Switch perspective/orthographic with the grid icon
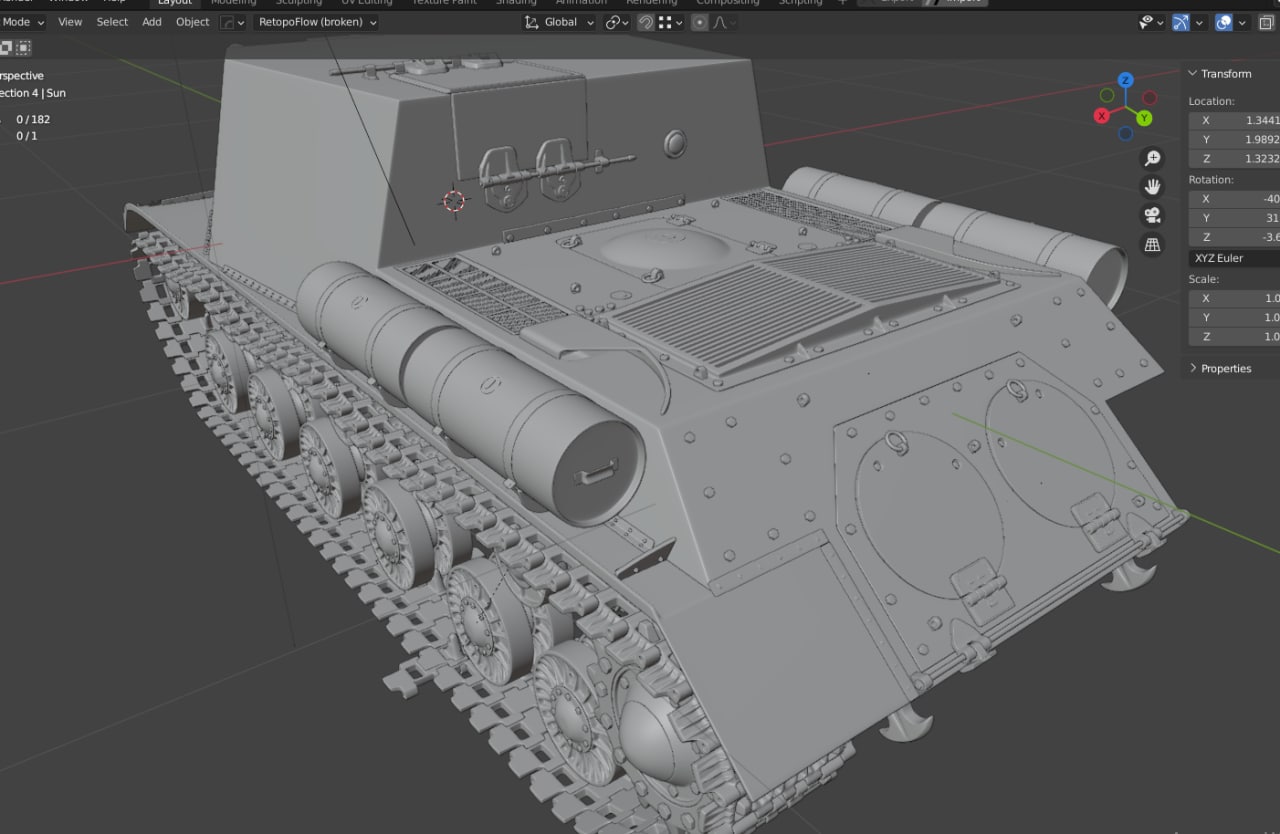This screenshot has height=834, width=1280. 1152,245
